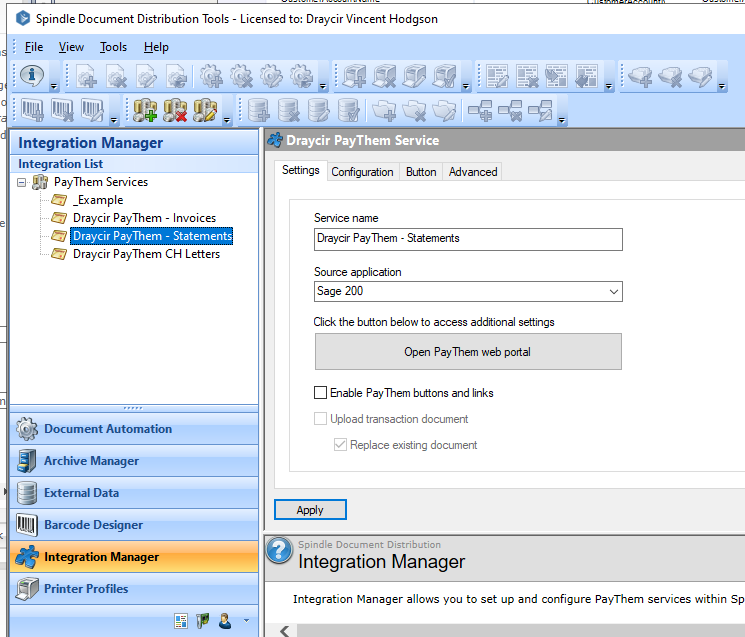This screenshot has height=637, width=745.
Task: Click the delete barcode toolbar icon
Action: click(62, 110)
